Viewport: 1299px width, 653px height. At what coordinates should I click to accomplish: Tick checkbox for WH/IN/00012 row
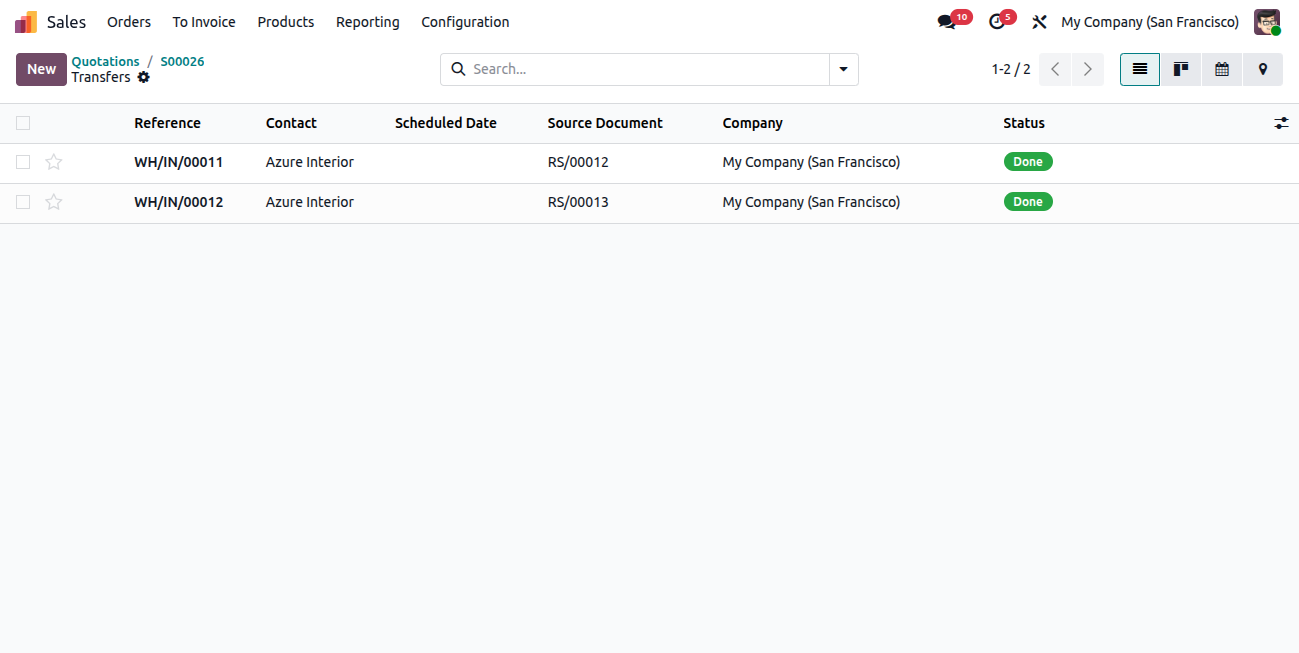click(23, 202)
